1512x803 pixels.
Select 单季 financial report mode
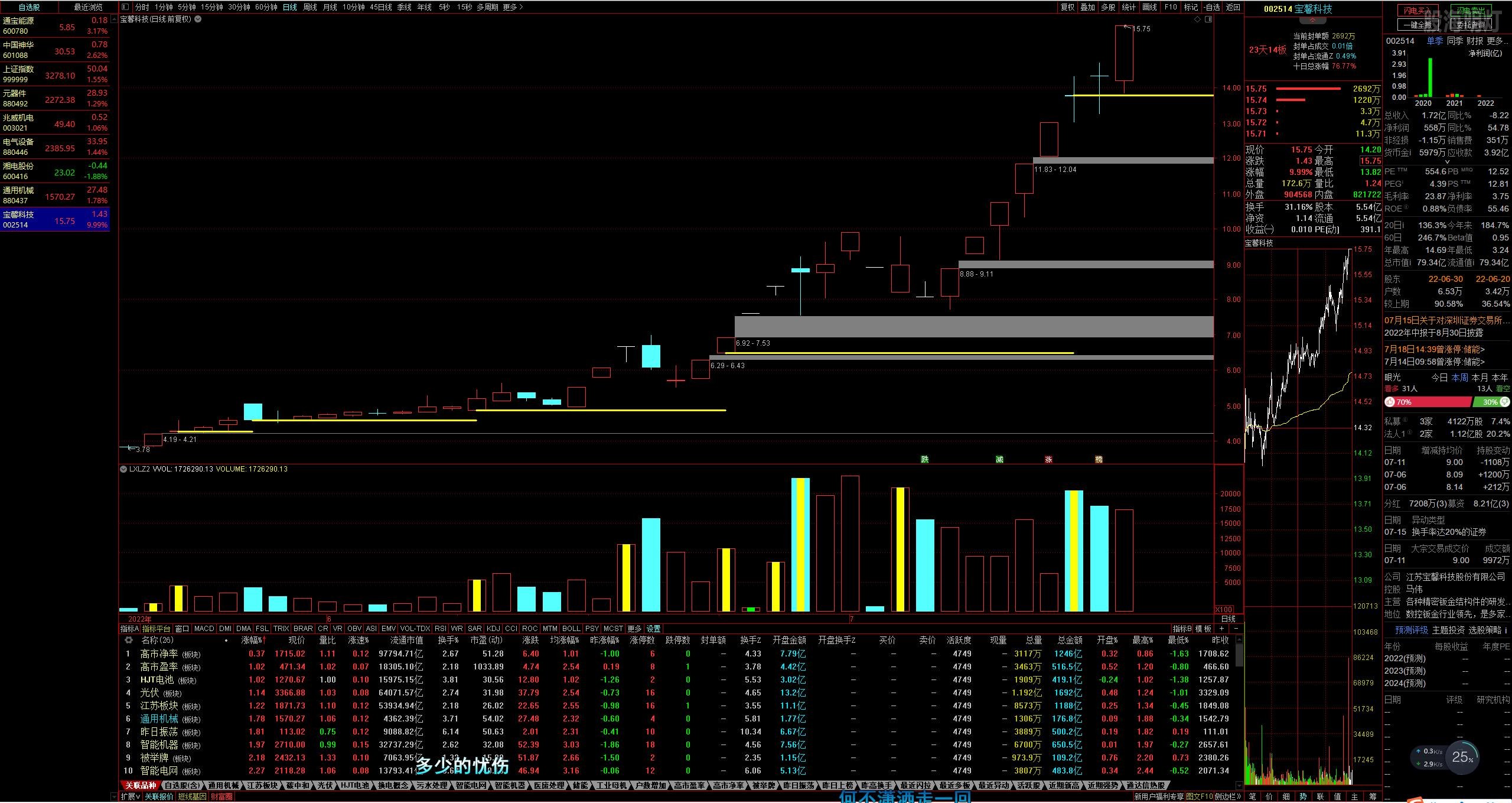(x=1435, y=41)
